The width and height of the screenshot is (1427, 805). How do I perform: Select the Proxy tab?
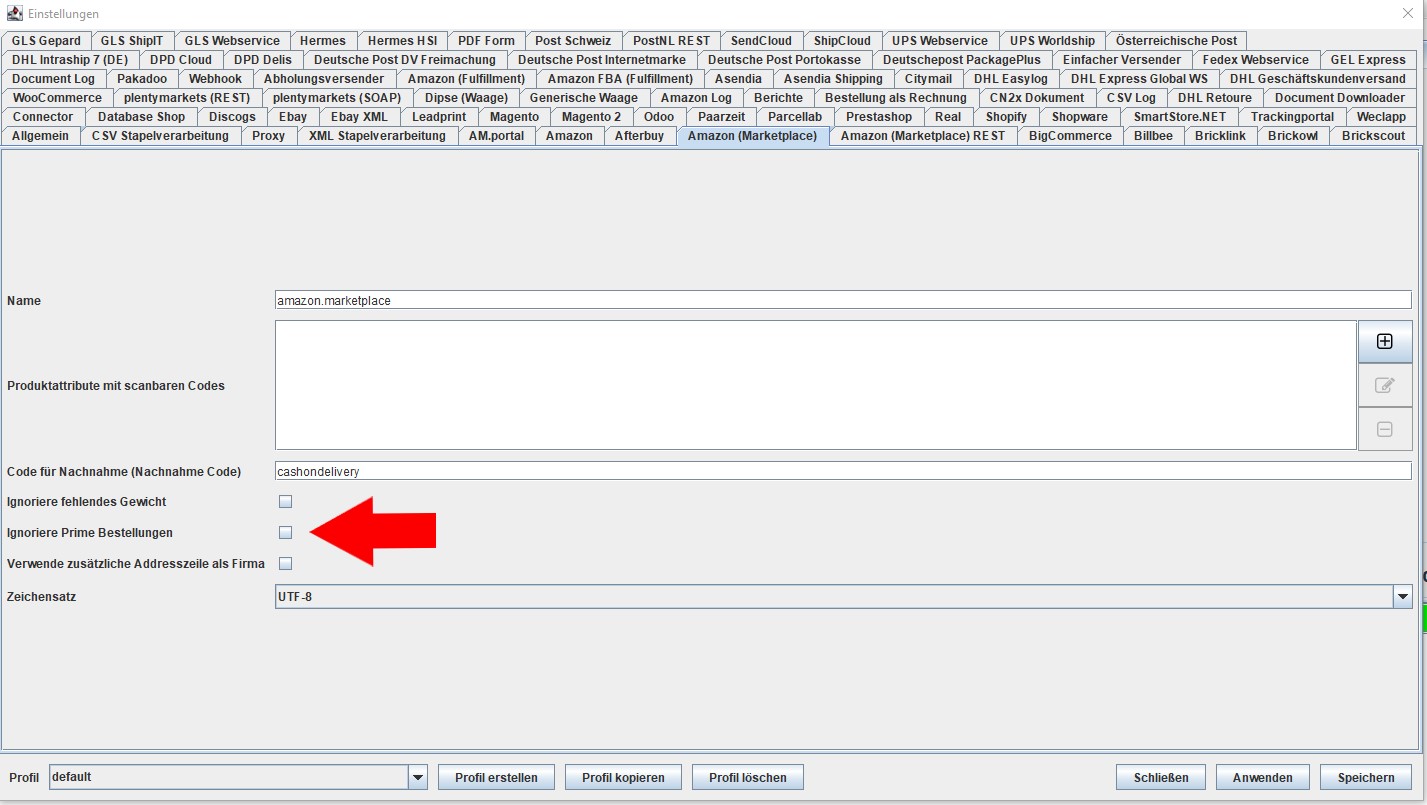[268, 135]
